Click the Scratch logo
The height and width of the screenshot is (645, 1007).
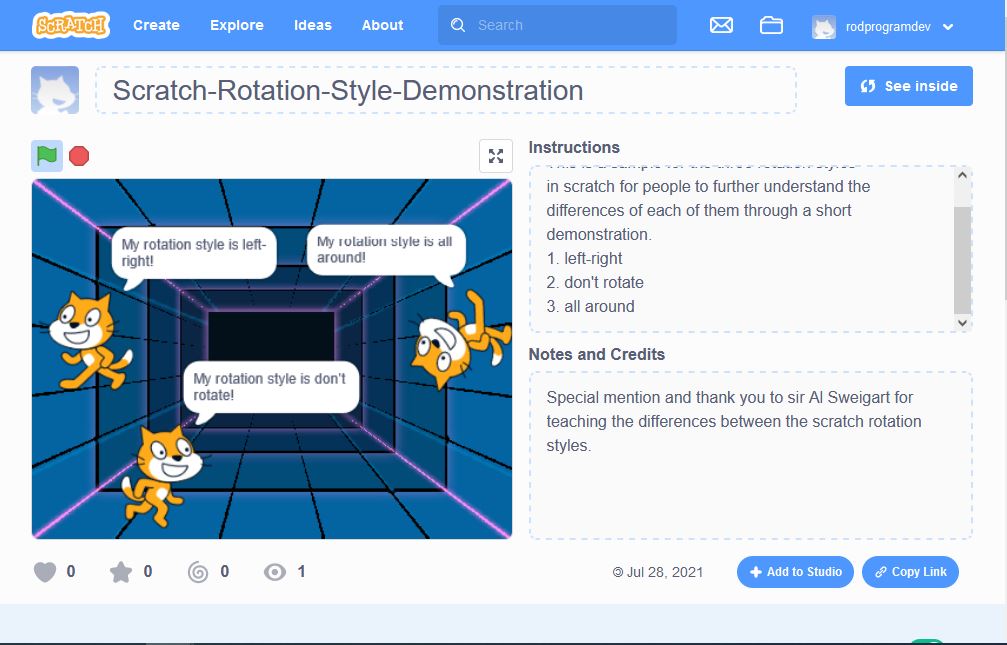click(71, 25)
